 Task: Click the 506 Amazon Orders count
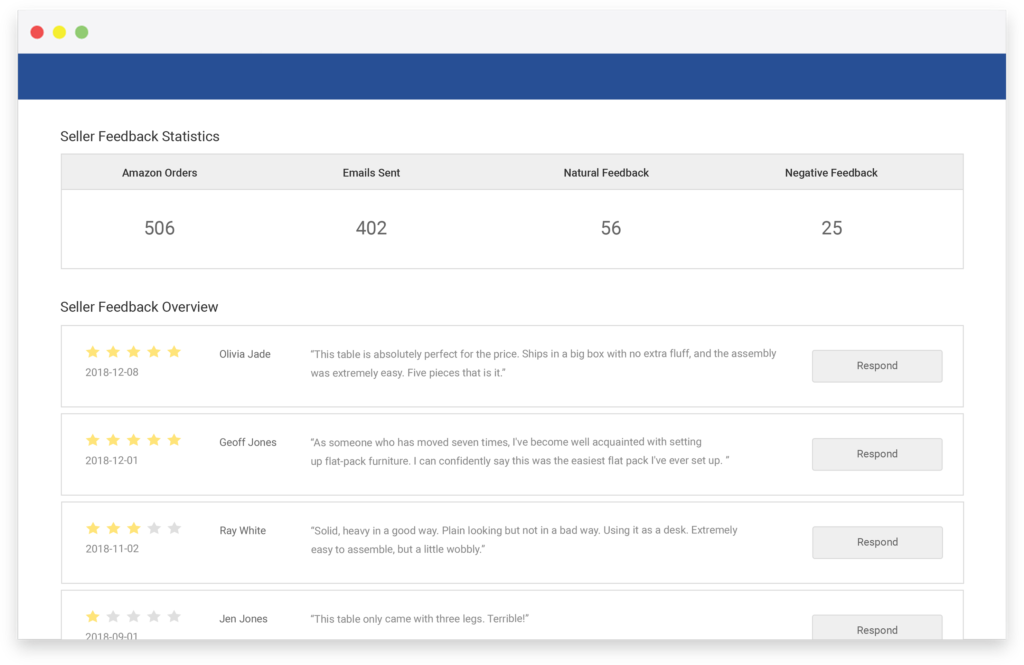[x=159, y=228]
